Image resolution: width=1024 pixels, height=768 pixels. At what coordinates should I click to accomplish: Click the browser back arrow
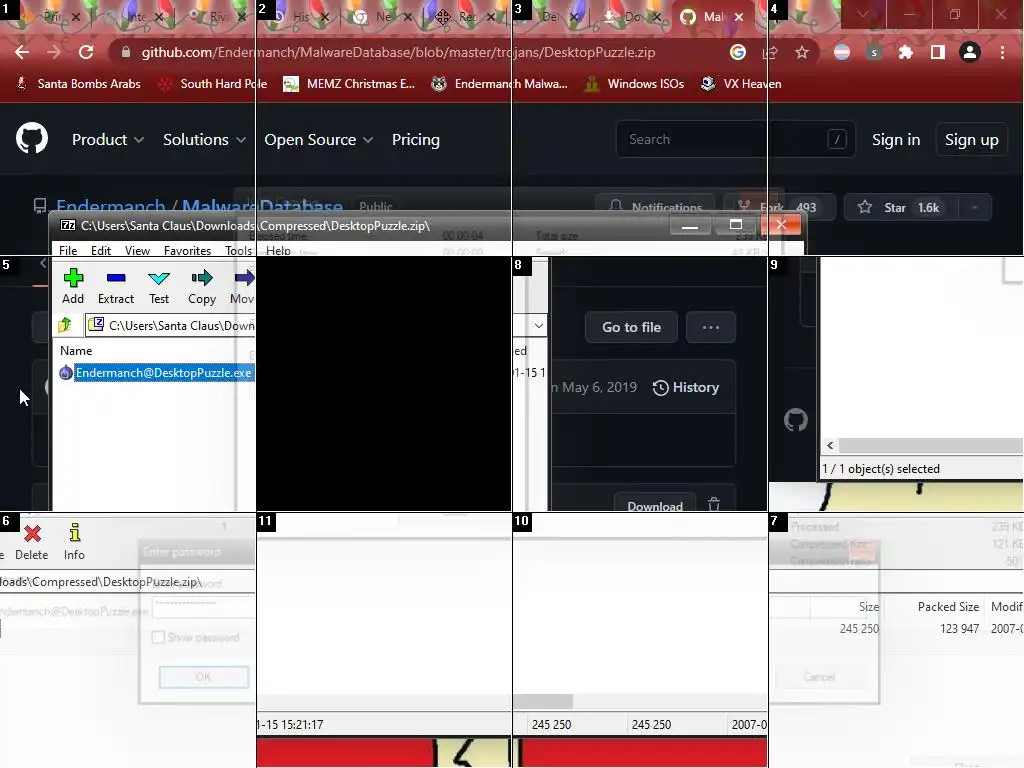click(22, 52)
